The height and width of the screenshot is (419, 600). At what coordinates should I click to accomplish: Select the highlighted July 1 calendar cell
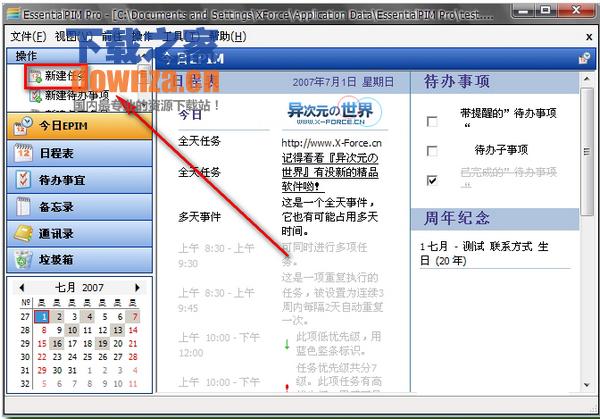(41, 316)
